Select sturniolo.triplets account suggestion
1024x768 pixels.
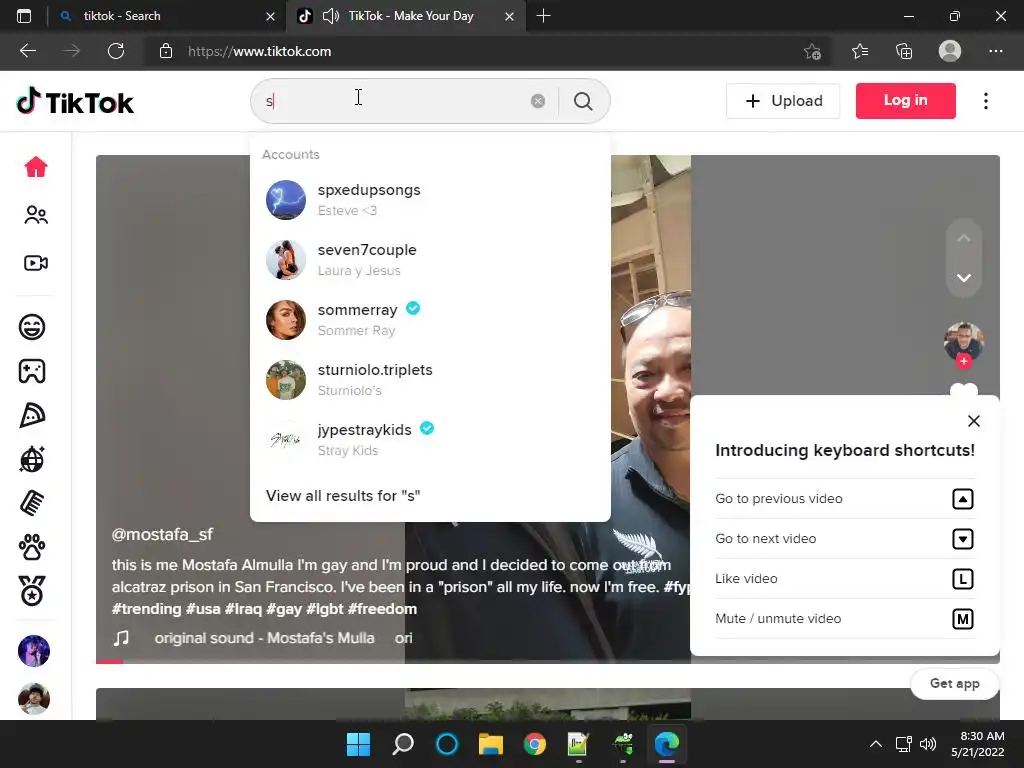click(x=430, y=380)
